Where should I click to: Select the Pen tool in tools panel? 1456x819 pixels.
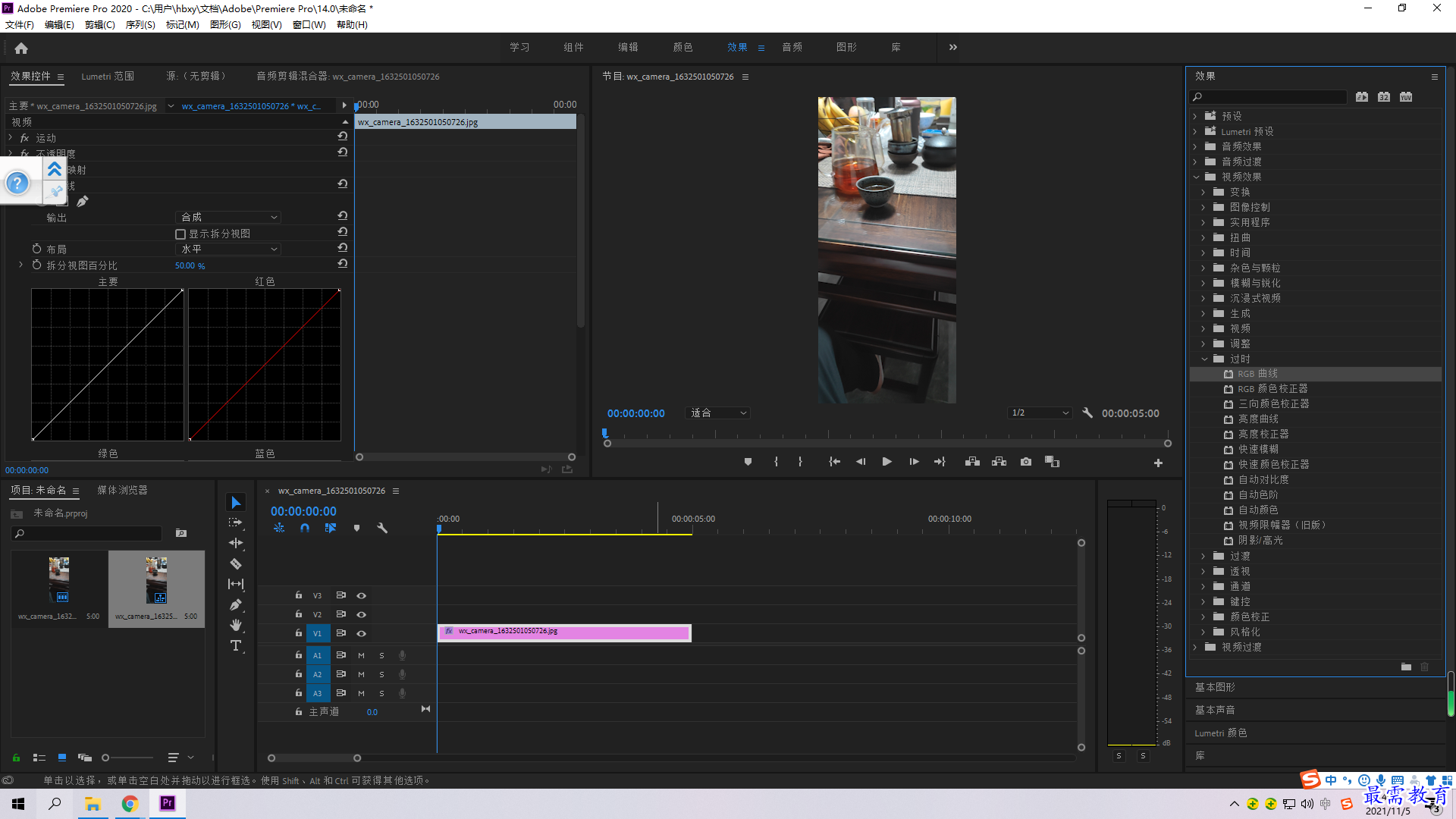point(236,604)
